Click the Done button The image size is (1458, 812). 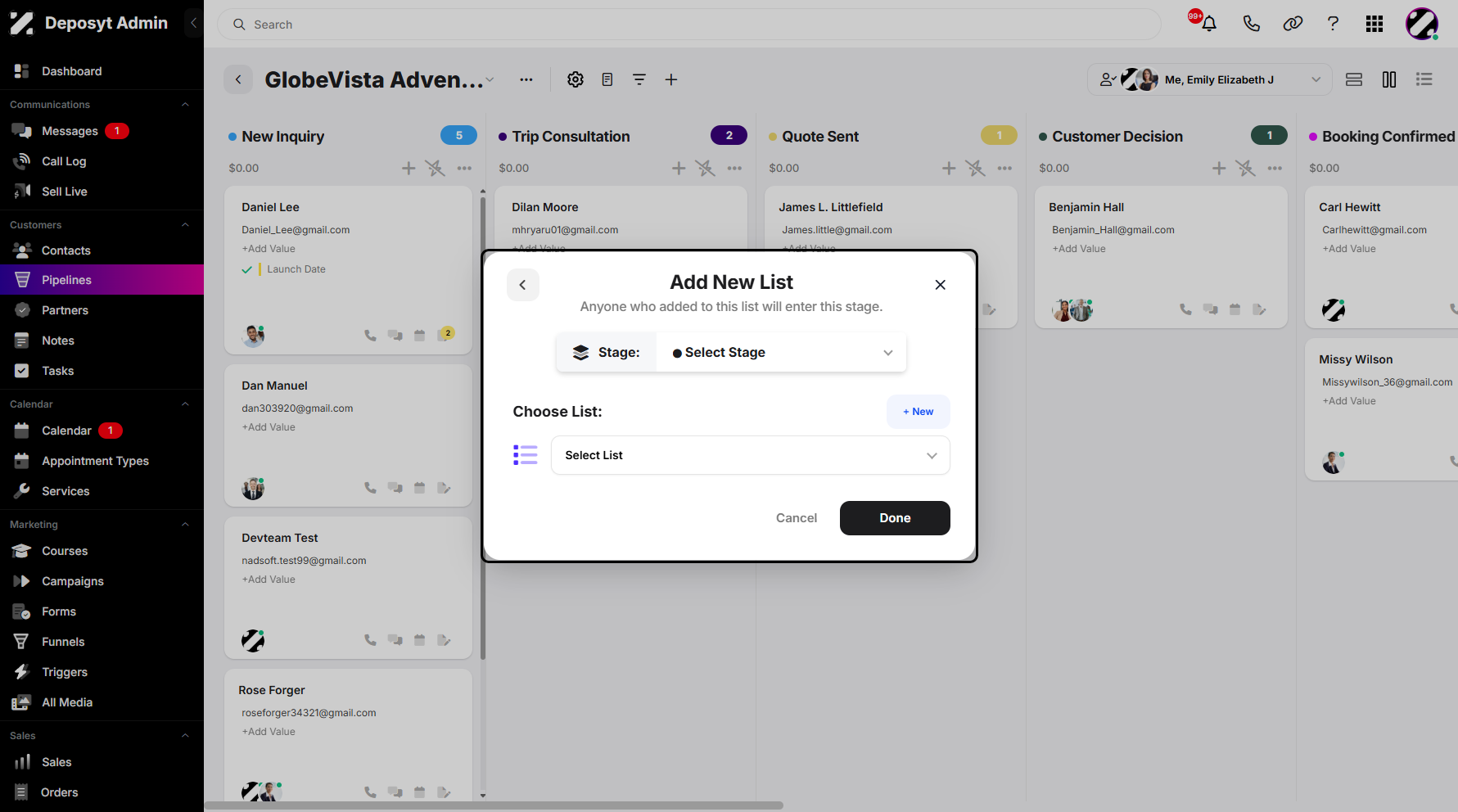point(895,518)
